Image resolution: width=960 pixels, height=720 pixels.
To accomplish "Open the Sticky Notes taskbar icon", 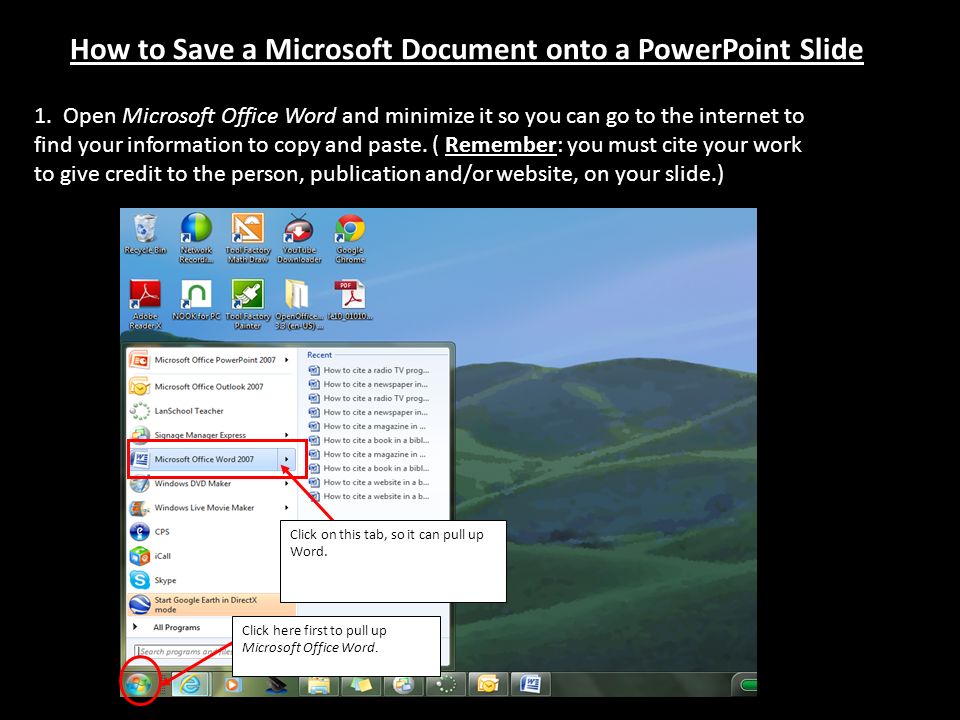I will point(361,684).
